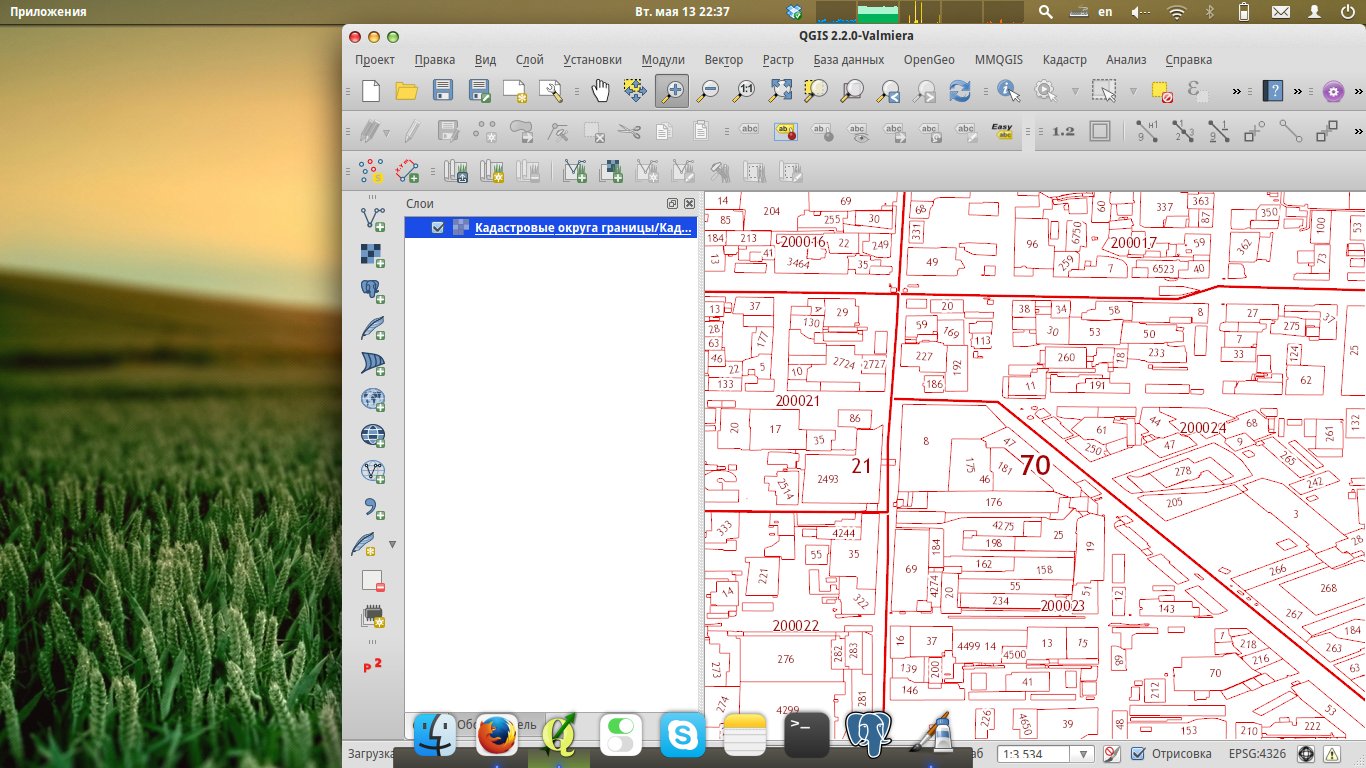The height and width of the screenshot is (768, 1366).
Task: Click Add PostGIS Layer elephant icon
Action: [373, 291]
